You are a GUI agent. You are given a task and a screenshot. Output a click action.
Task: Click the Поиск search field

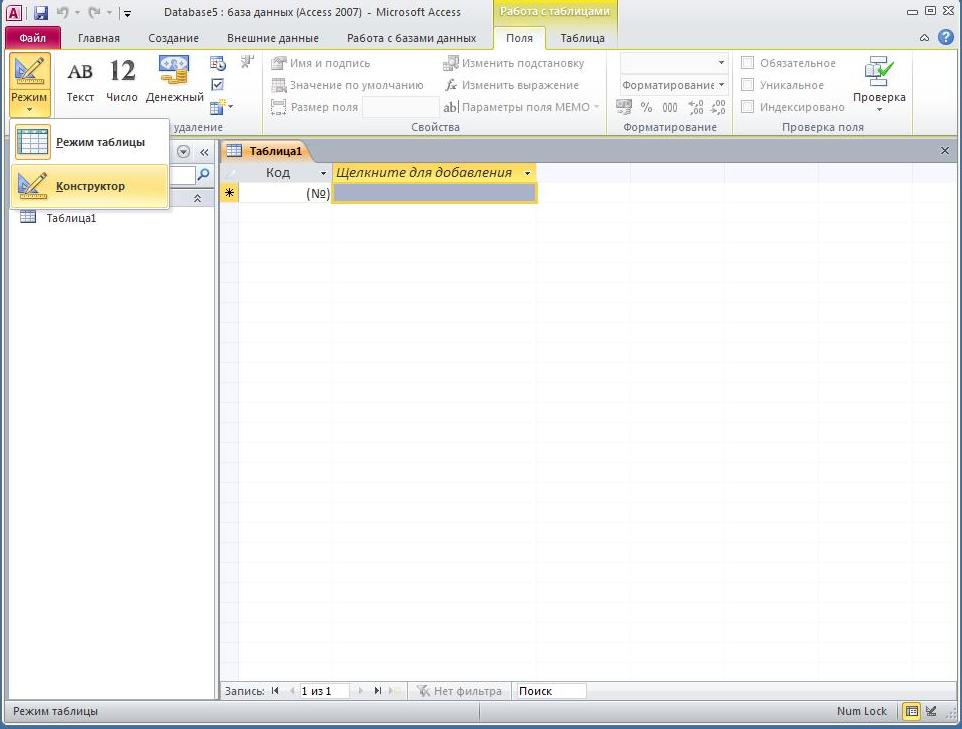551,691
